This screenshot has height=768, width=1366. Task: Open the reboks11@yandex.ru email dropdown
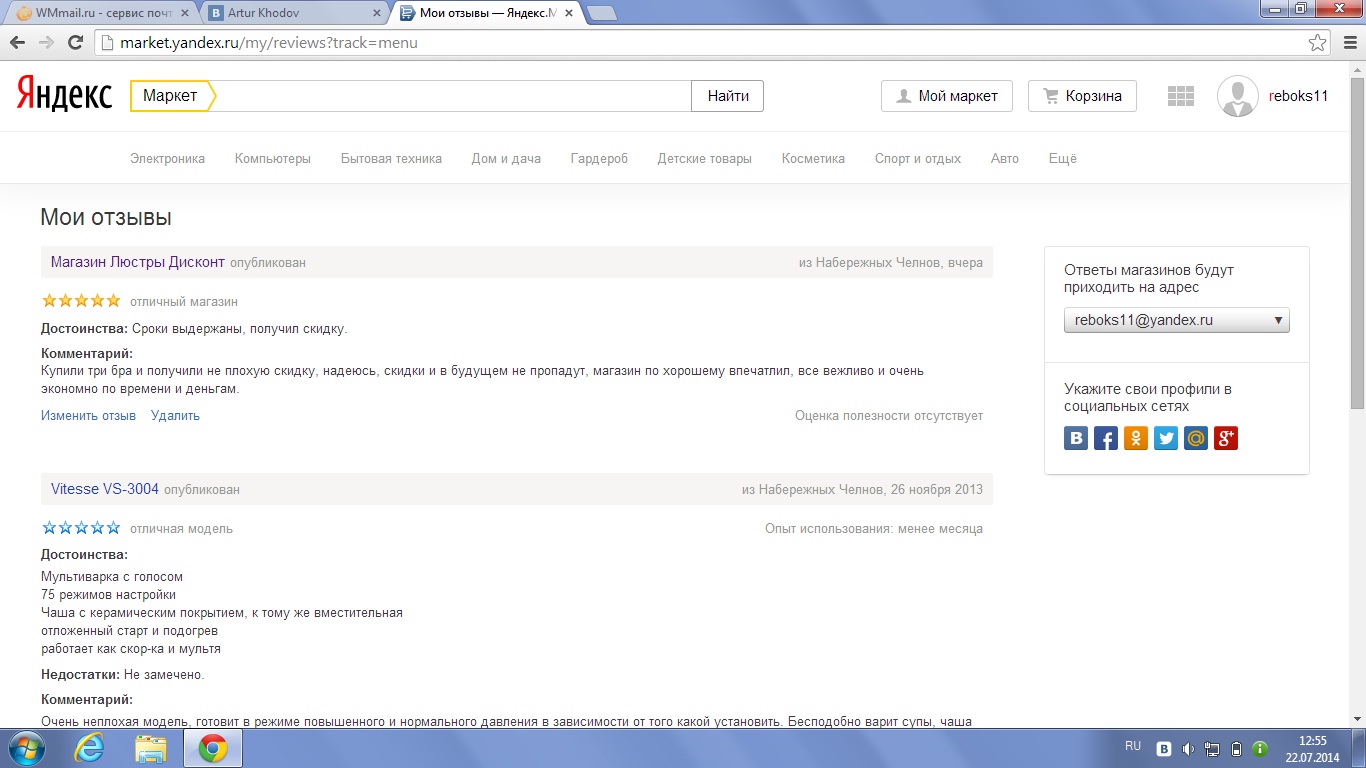1177,320
